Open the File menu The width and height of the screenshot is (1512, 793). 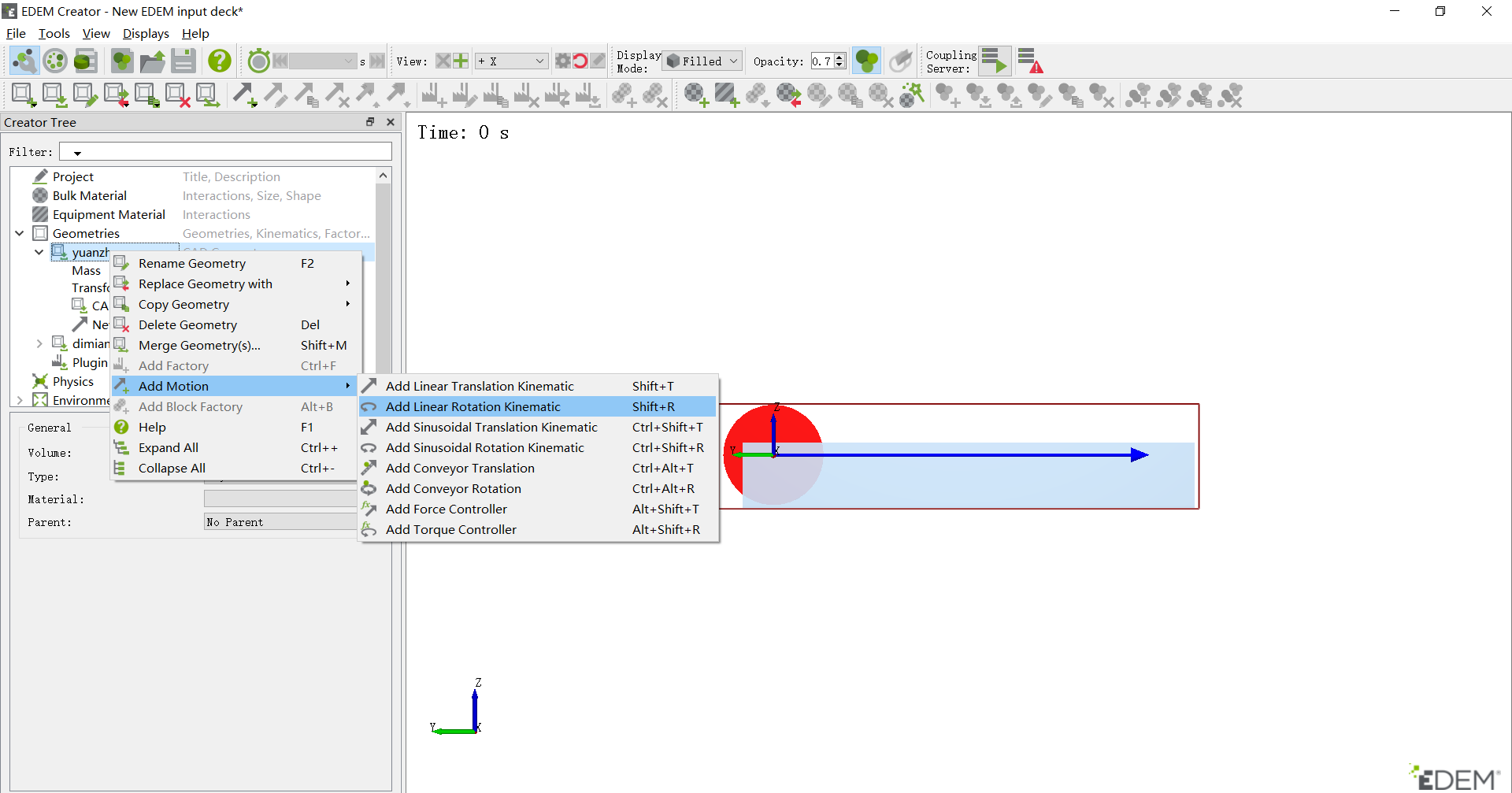[16, 33]
